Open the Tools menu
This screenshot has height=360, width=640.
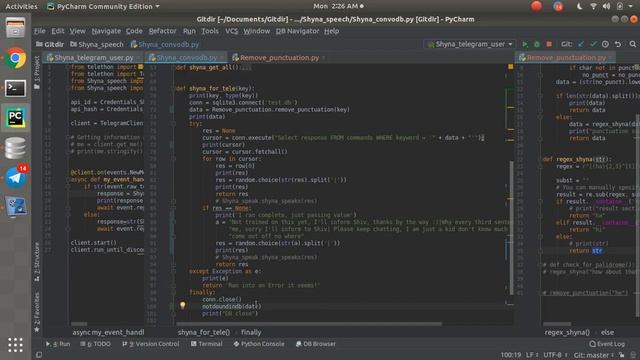click(210, 31)
